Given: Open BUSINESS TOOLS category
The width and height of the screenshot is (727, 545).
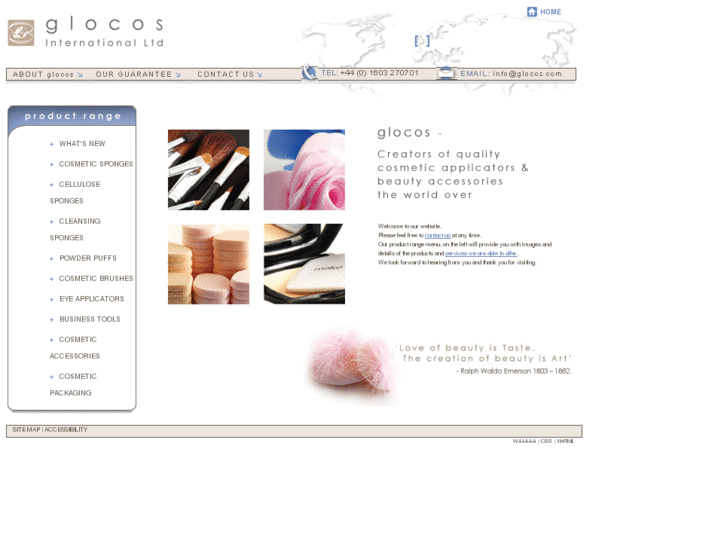Looking at the screenshot, I should [89, 319].
